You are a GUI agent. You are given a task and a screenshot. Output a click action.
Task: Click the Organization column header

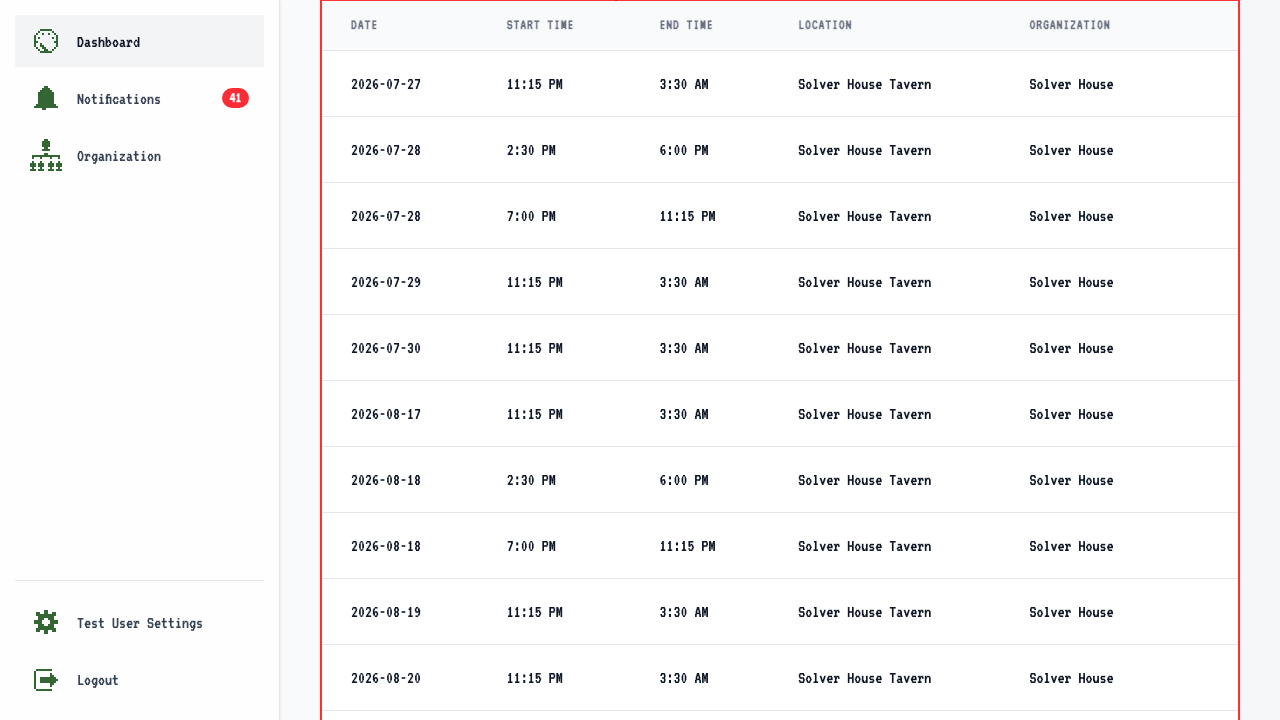coord(1070,25)
